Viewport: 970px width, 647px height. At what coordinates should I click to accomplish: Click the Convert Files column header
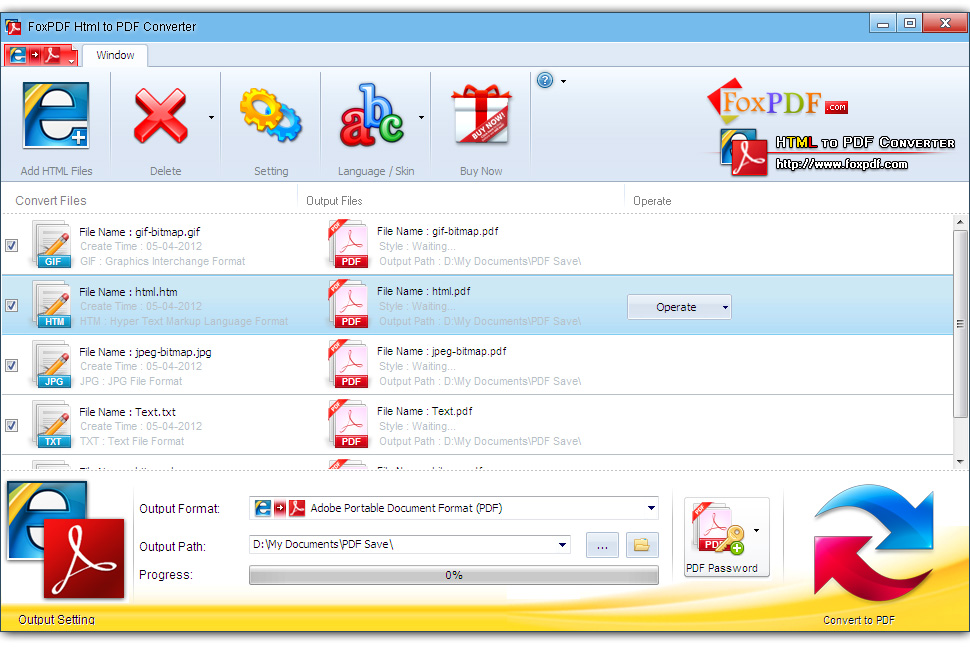pos(51,200)
